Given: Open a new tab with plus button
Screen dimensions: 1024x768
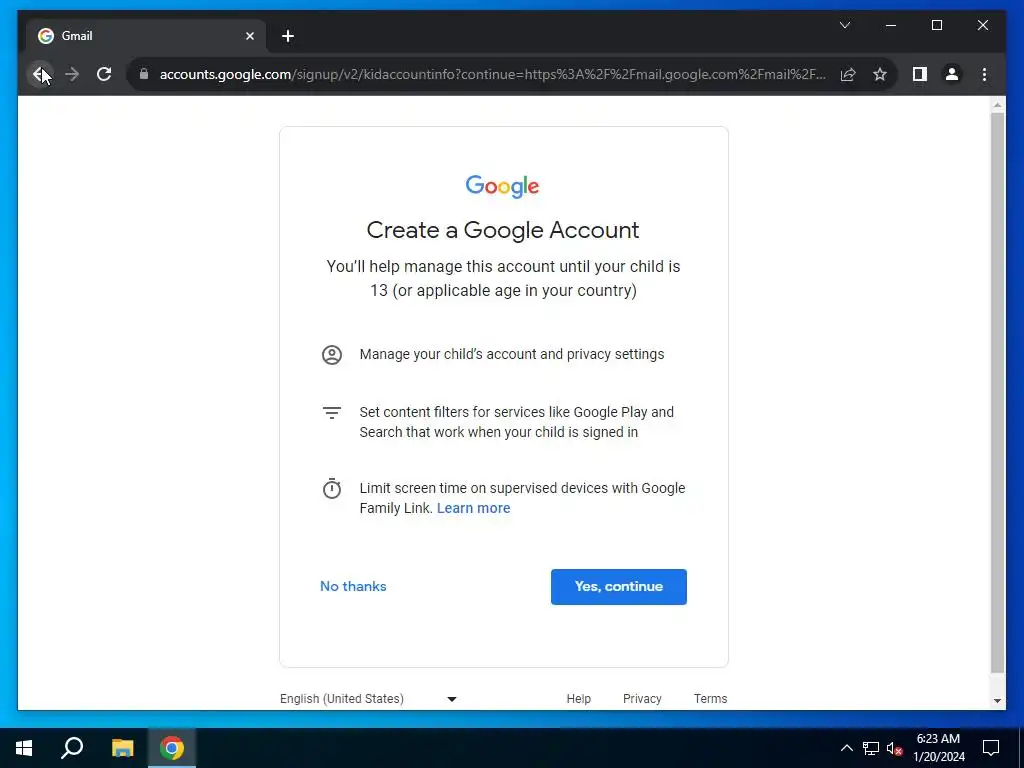Looking at the screenshot, I should coord(287,36).
